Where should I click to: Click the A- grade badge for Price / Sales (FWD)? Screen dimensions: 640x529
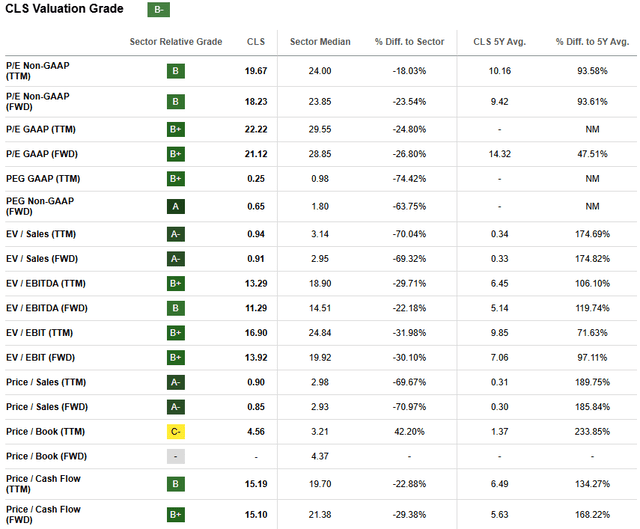[x=176, y=407]
